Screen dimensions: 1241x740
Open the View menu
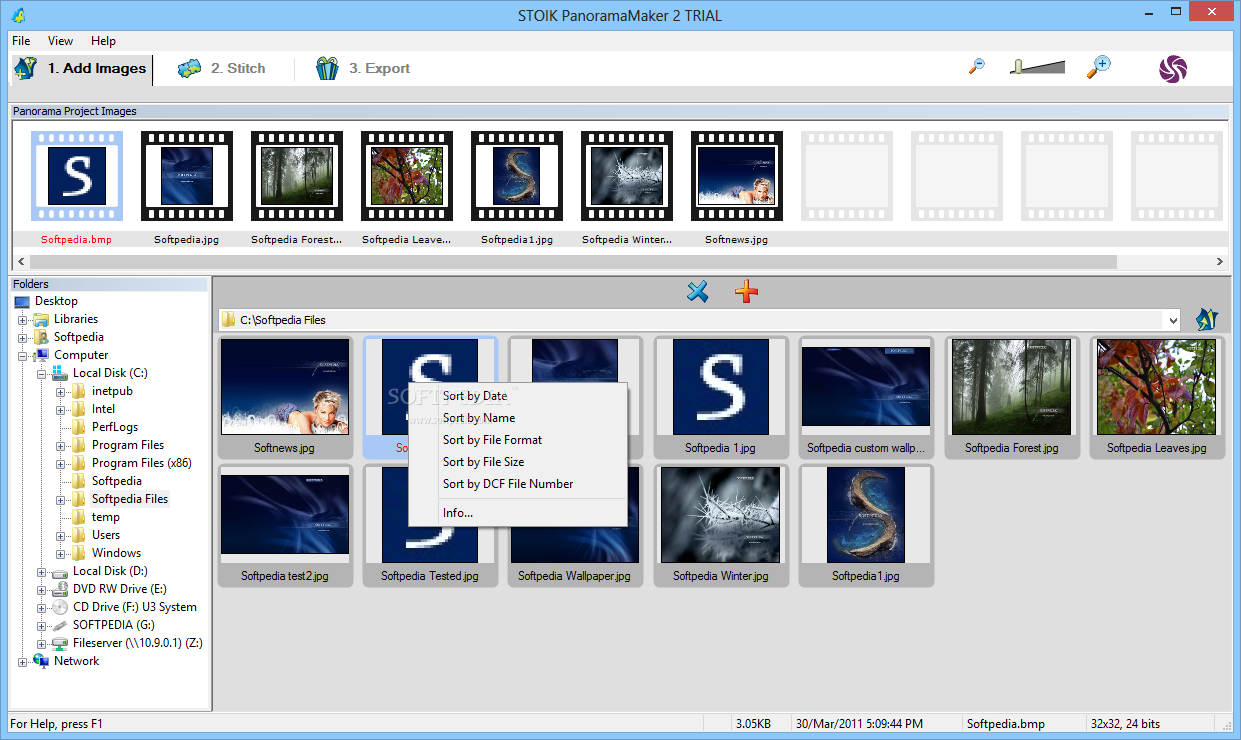[60, 41]
